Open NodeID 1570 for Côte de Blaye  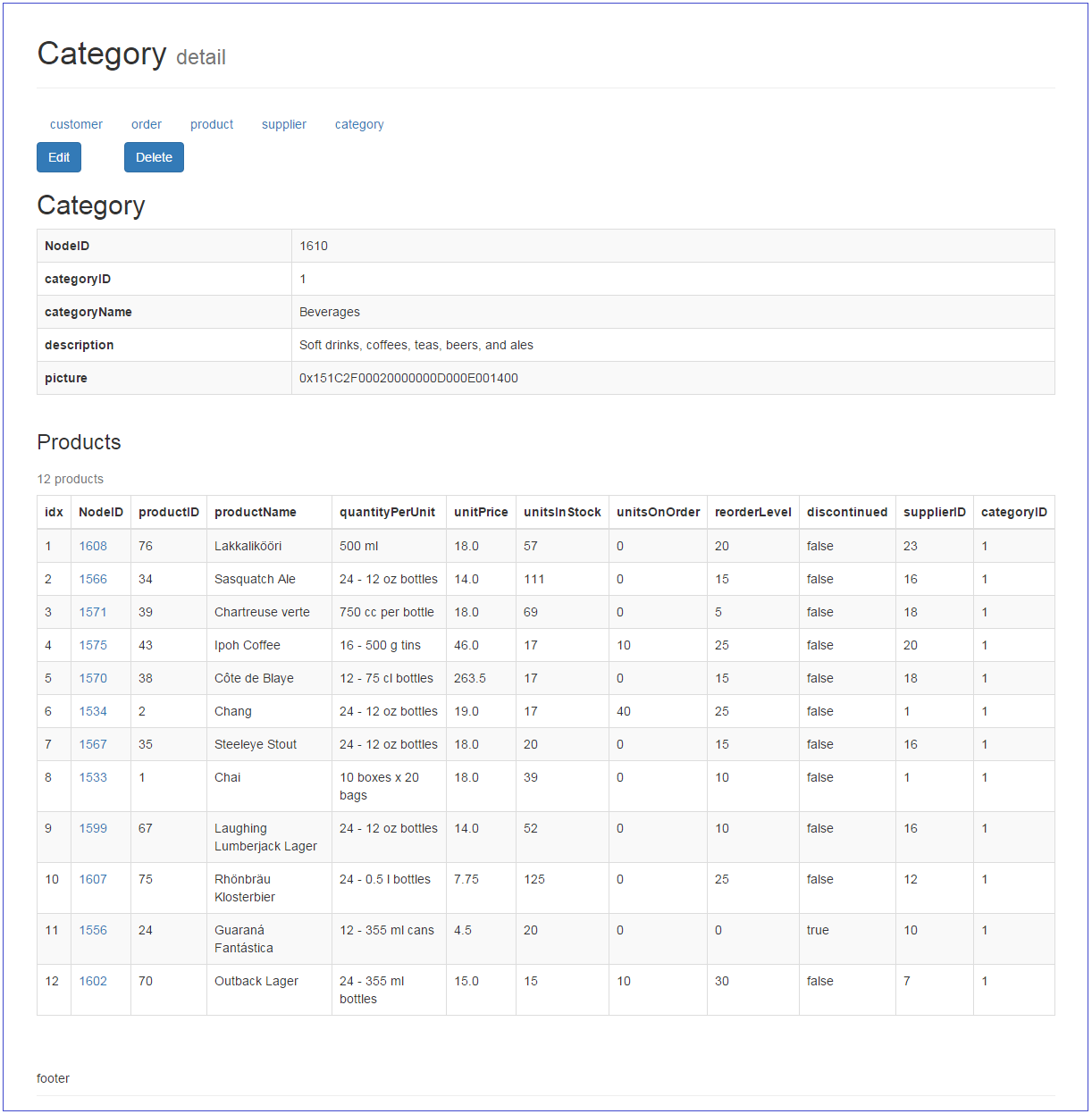coord(93,678)
